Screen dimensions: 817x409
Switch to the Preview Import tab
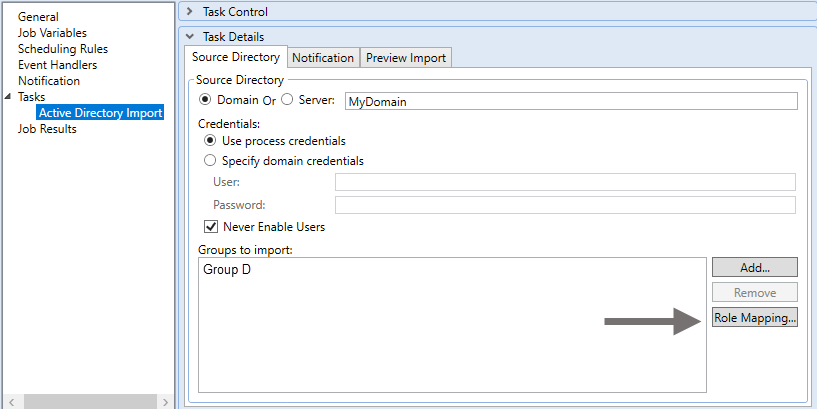(x=405, y=58)
